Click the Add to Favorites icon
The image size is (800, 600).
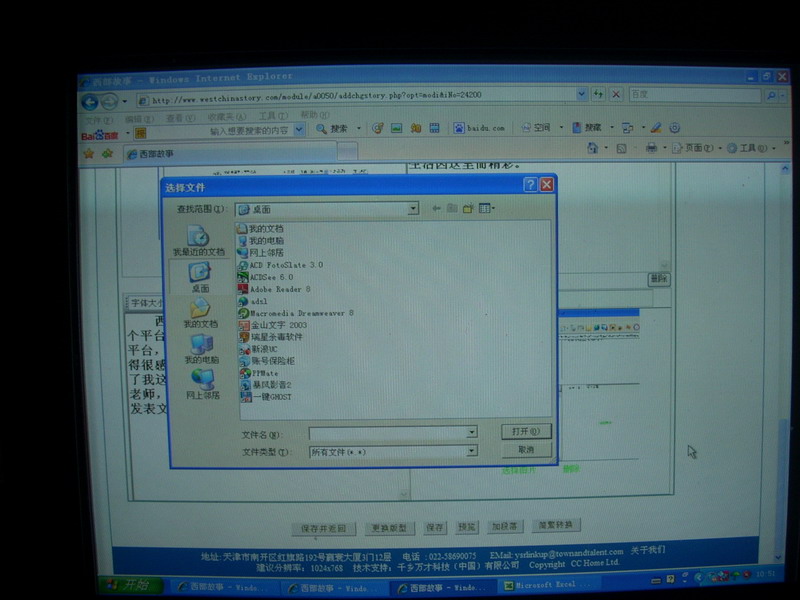coord(107,153)
